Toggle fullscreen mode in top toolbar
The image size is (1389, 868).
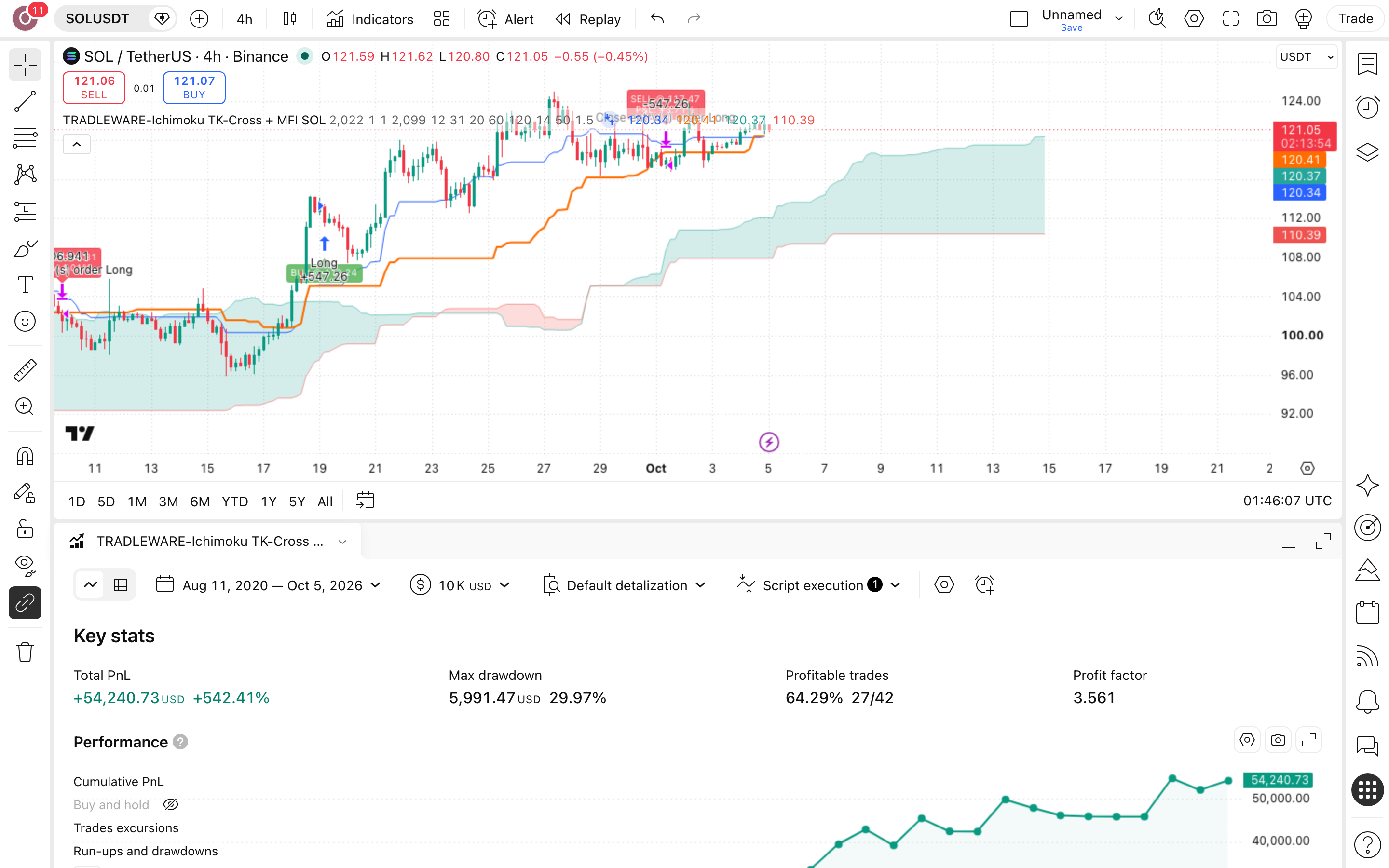[1230, 19]
